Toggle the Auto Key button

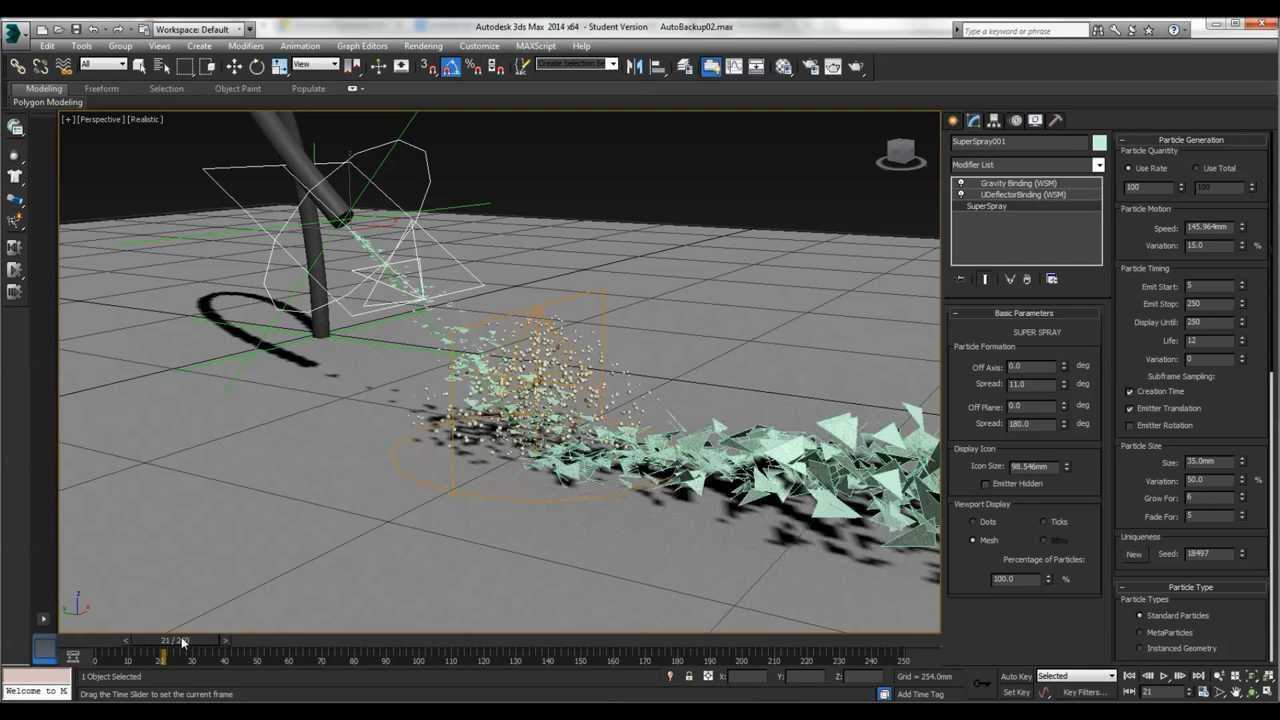[1015, 676]
